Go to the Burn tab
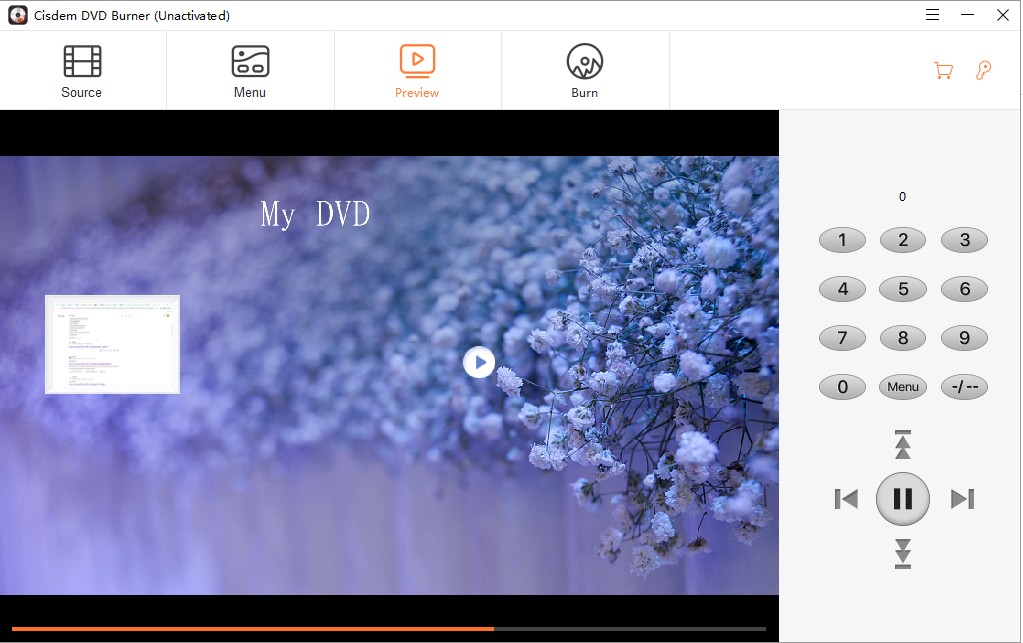Viewport: 1023px width, 643px height. click(x=584, y=71)
